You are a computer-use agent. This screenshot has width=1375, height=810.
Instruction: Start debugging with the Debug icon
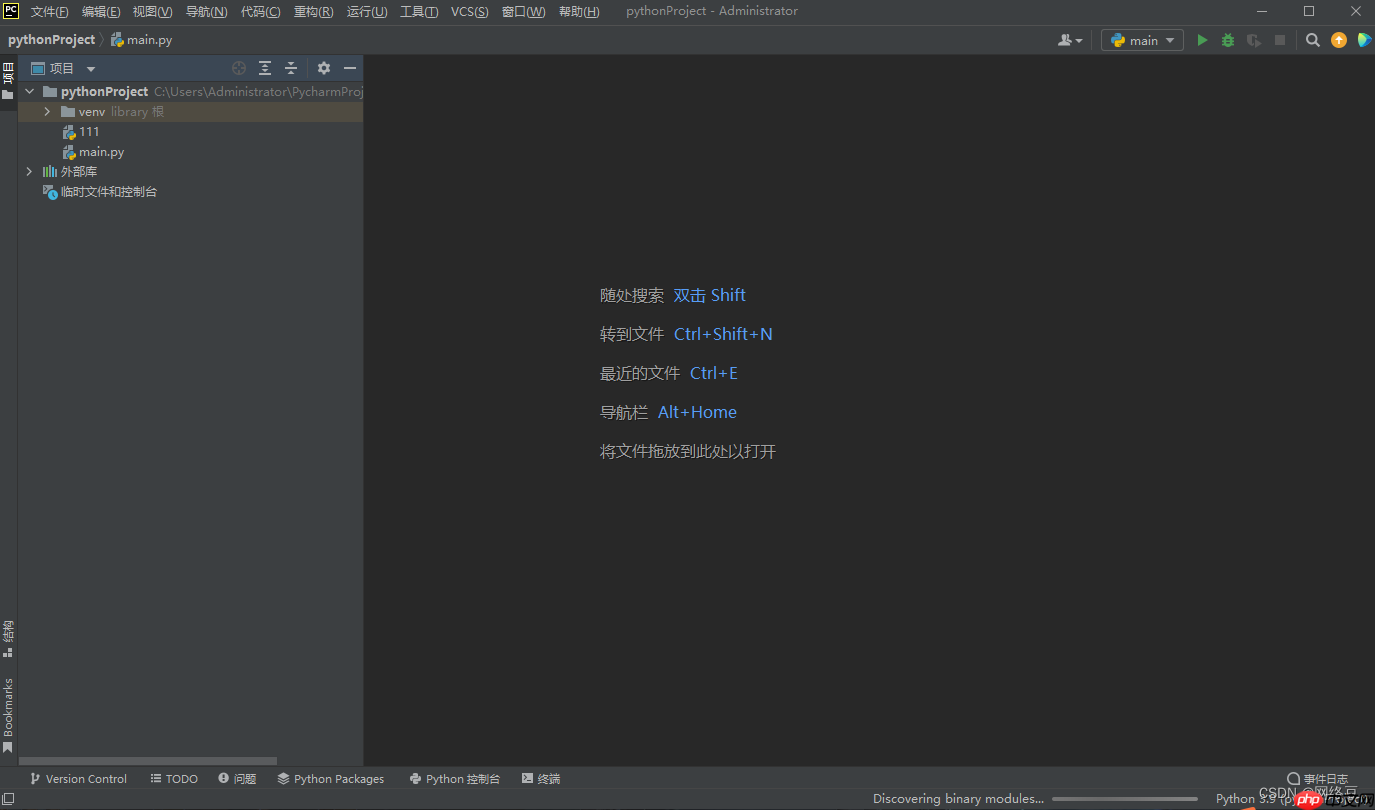tap(1227, 40)
